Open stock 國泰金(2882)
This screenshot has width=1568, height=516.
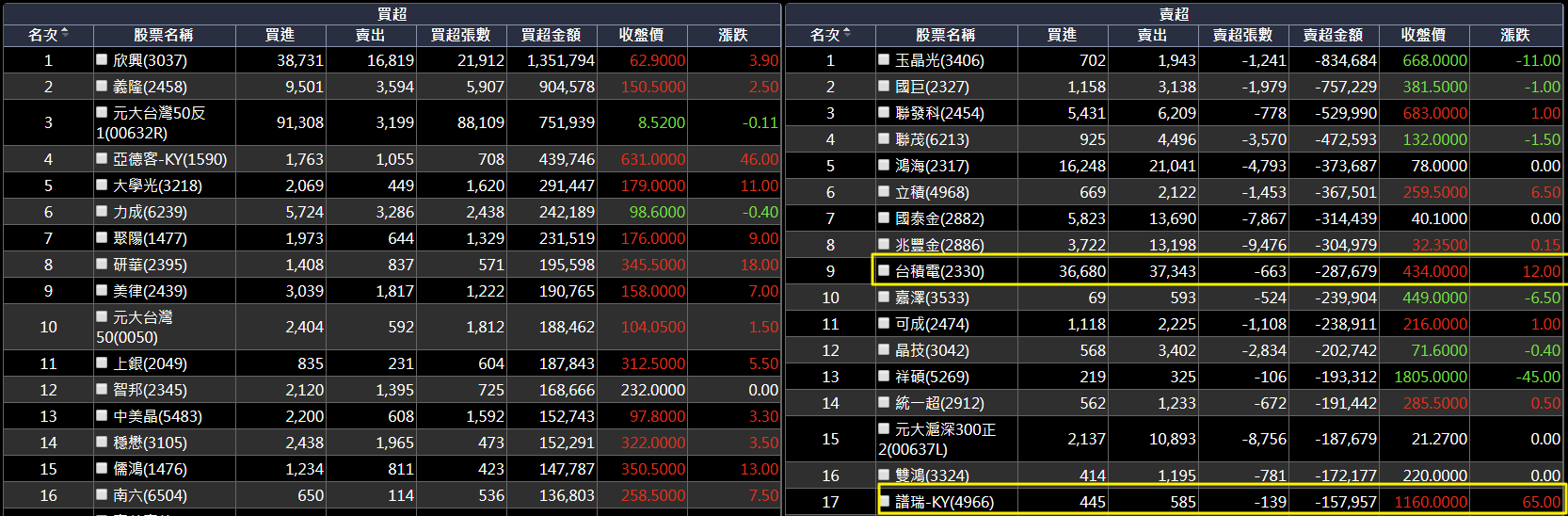(x=939, y=218)
